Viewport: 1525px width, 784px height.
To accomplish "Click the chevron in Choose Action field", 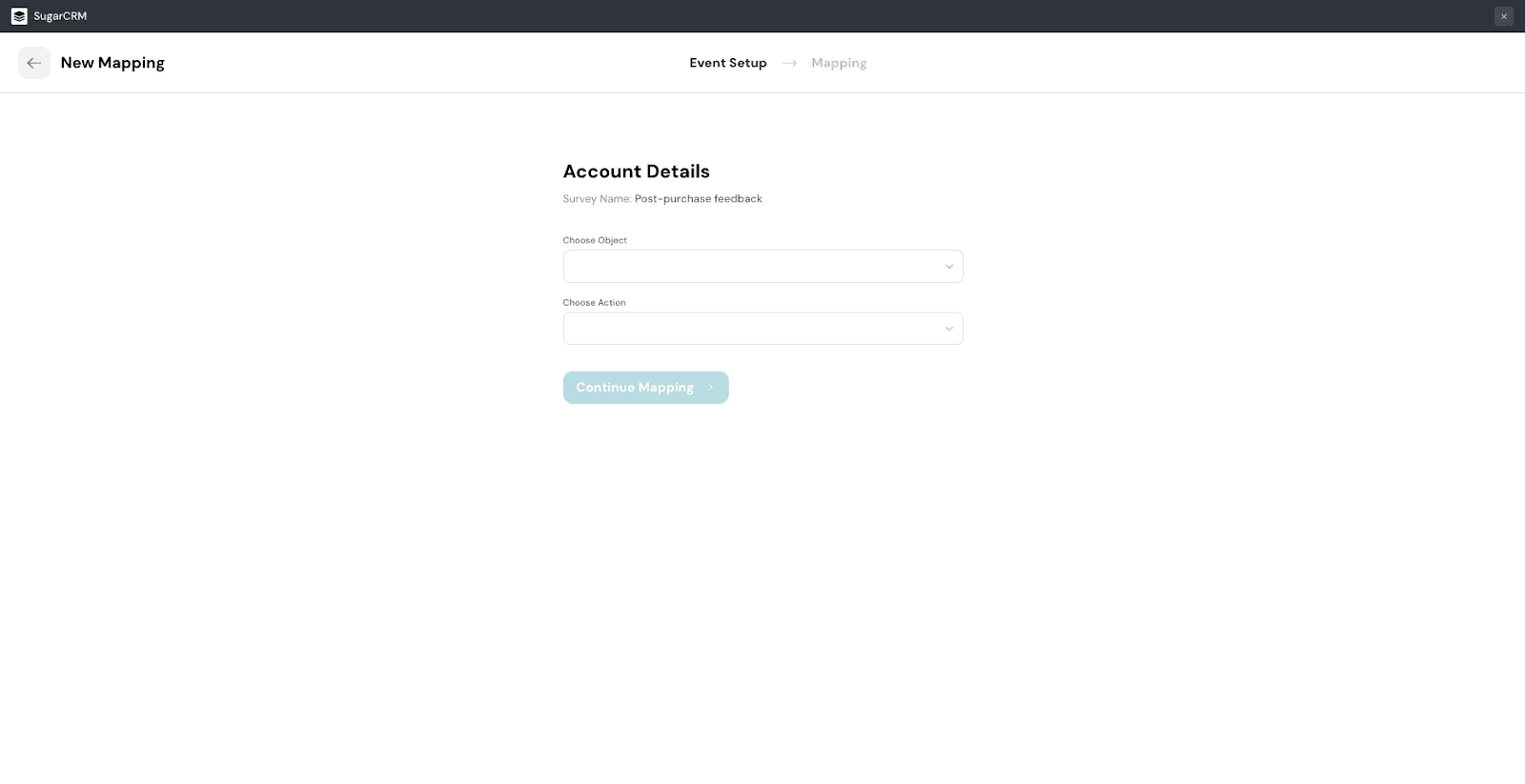I will pyautogui.click(x=948, y=329).
